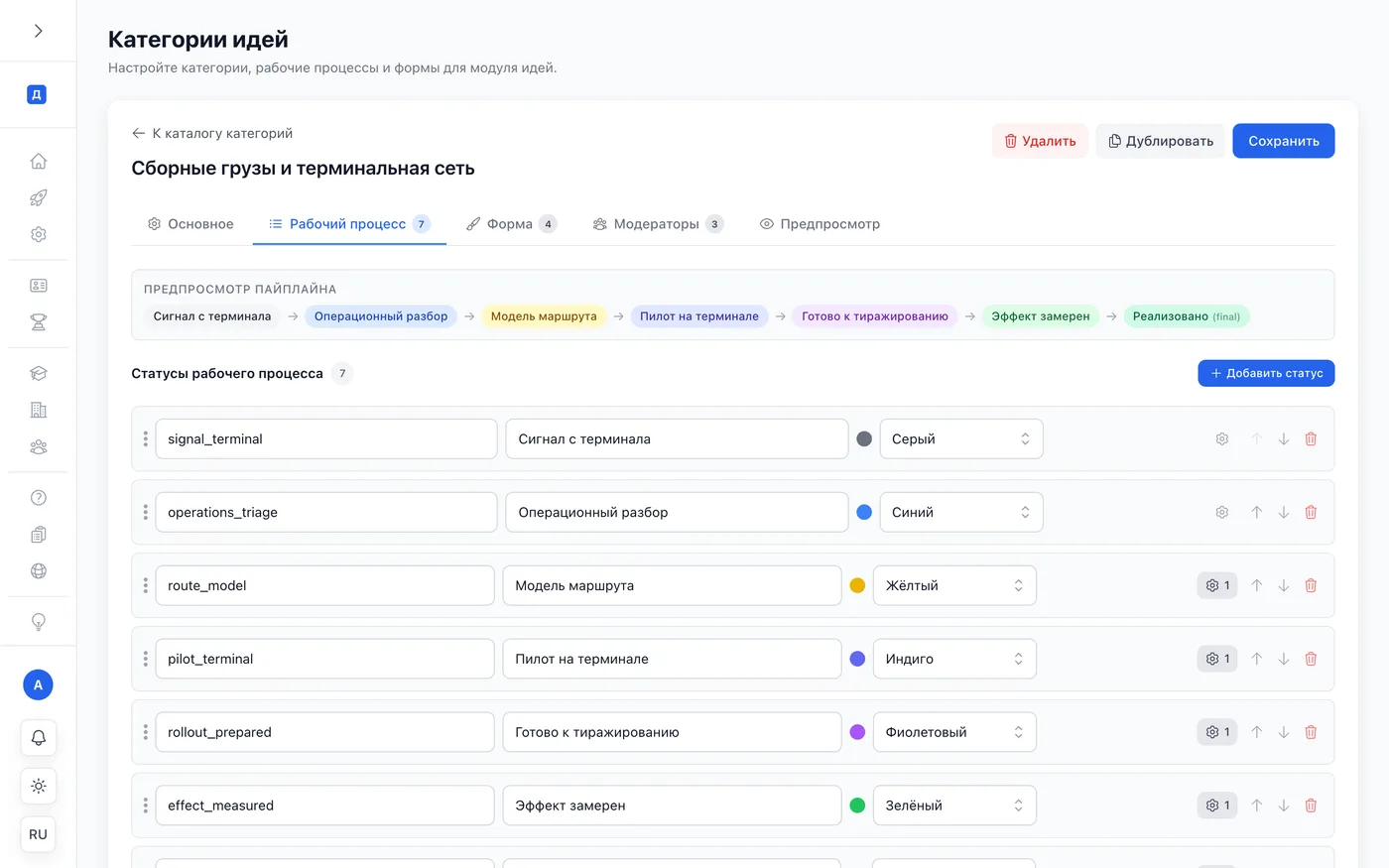Screen dimensions: 1389x868
Task: Switch language with the RU button
Action: tap(38, 834)
